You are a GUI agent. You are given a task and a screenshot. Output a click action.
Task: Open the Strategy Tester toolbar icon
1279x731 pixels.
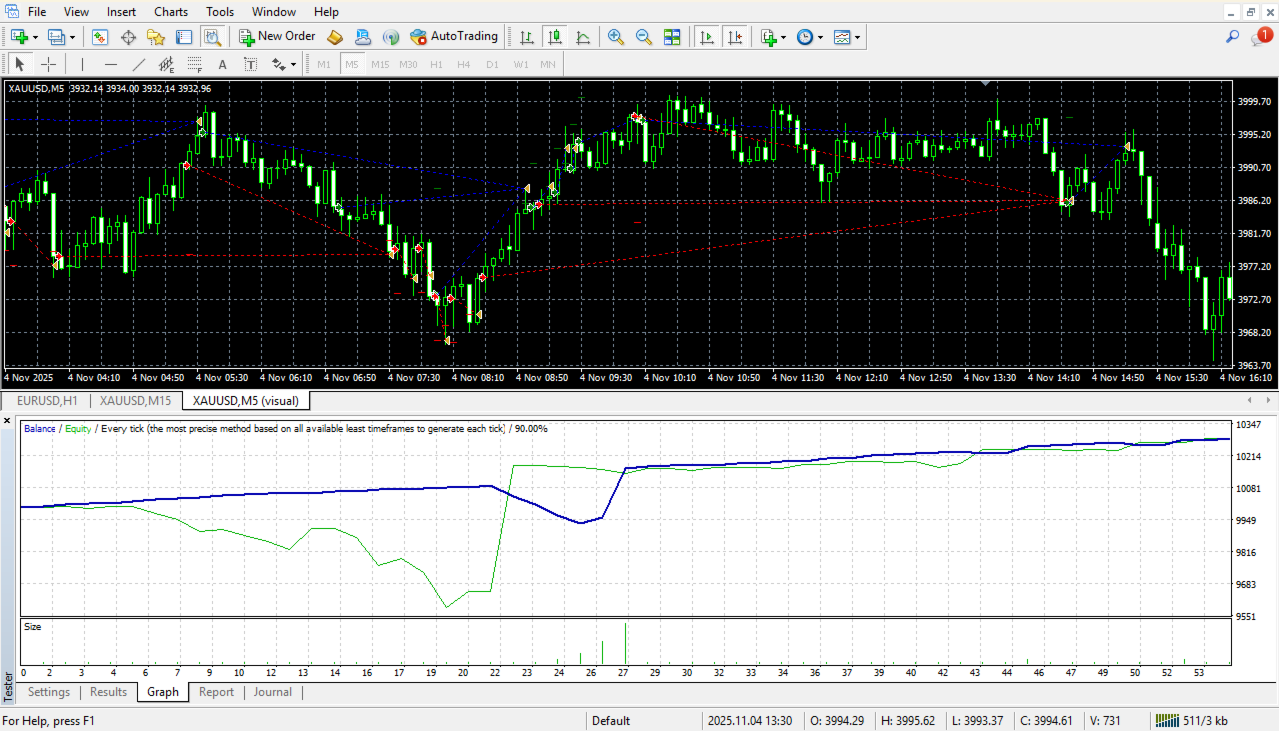tap(212, 37)
